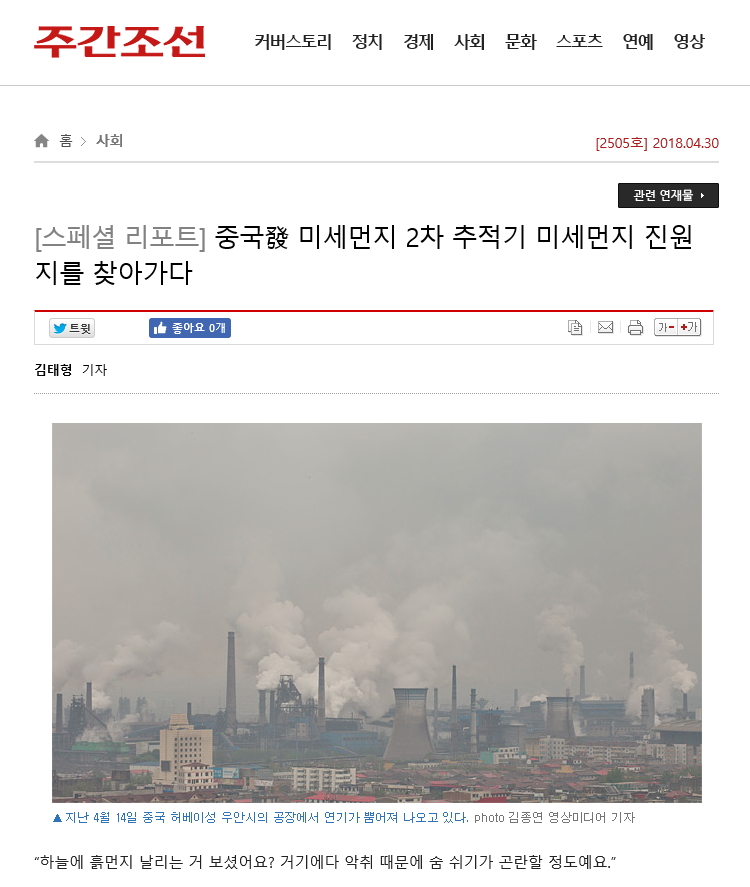Image resolution: width=750 pixels, height=887 pixels.
Task: Click the 주간조선 logo
Action: coord(119,41)
